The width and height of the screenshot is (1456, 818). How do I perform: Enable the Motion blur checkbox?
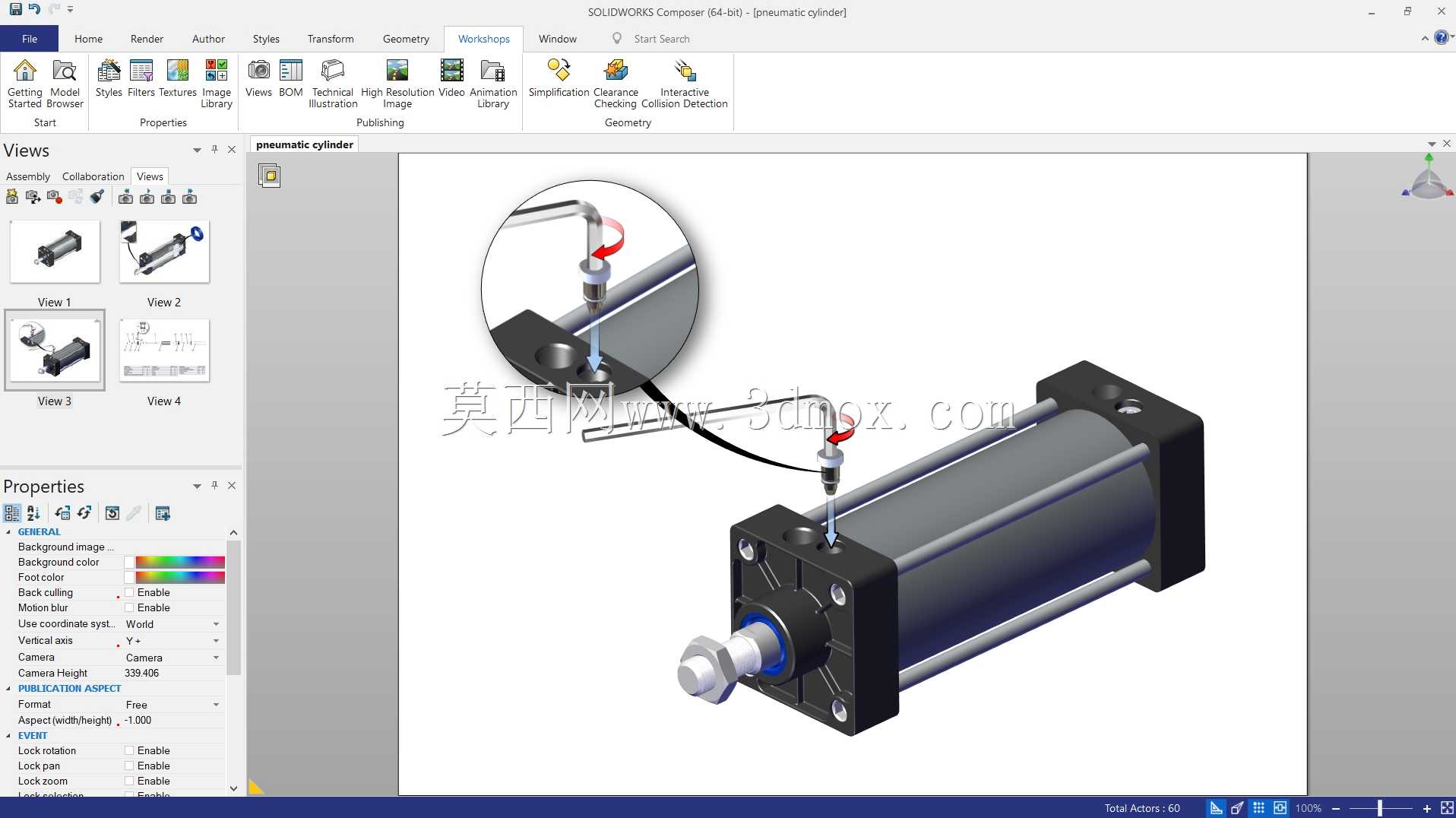pos(129,607)
